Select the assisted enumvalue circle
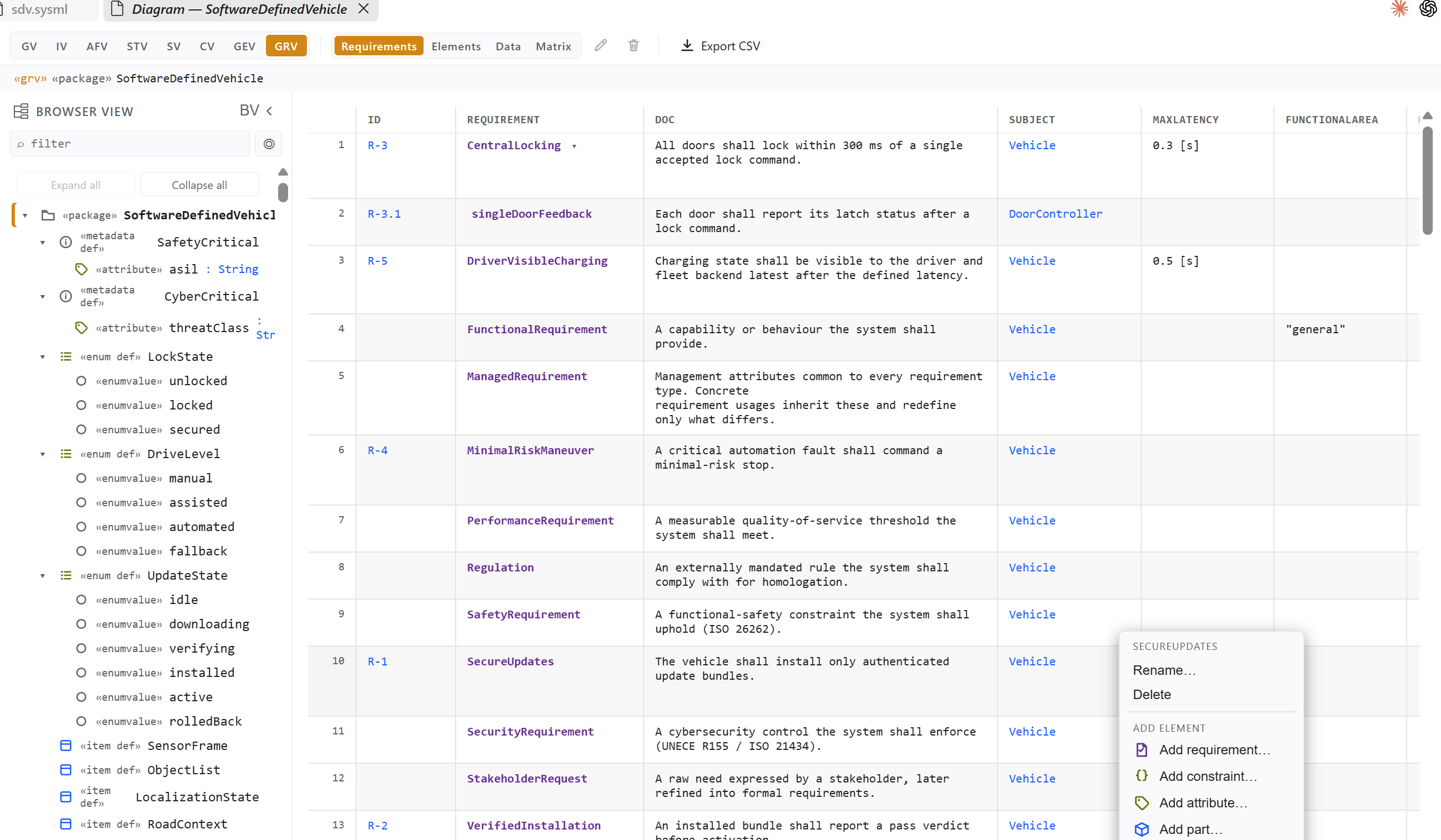The height and width of the screenshot is (840, 1441). click(x=81, y=503)
